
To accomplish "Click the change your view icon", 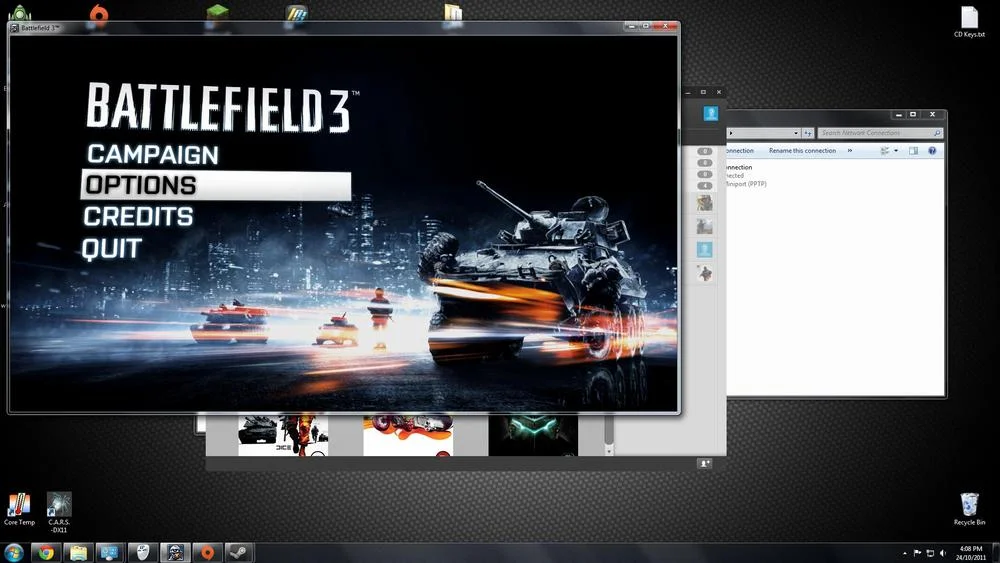I will [885, 150].
